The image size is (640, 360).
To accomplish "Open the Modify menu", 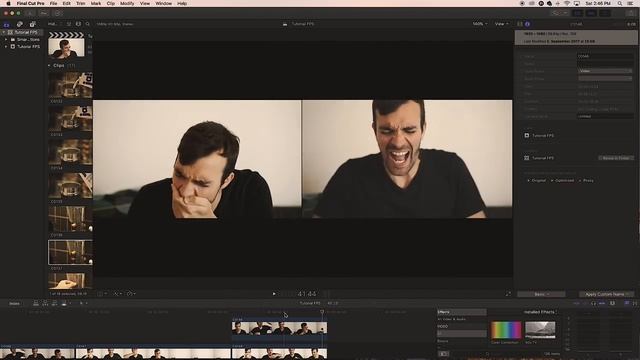I will pos(127,3).
